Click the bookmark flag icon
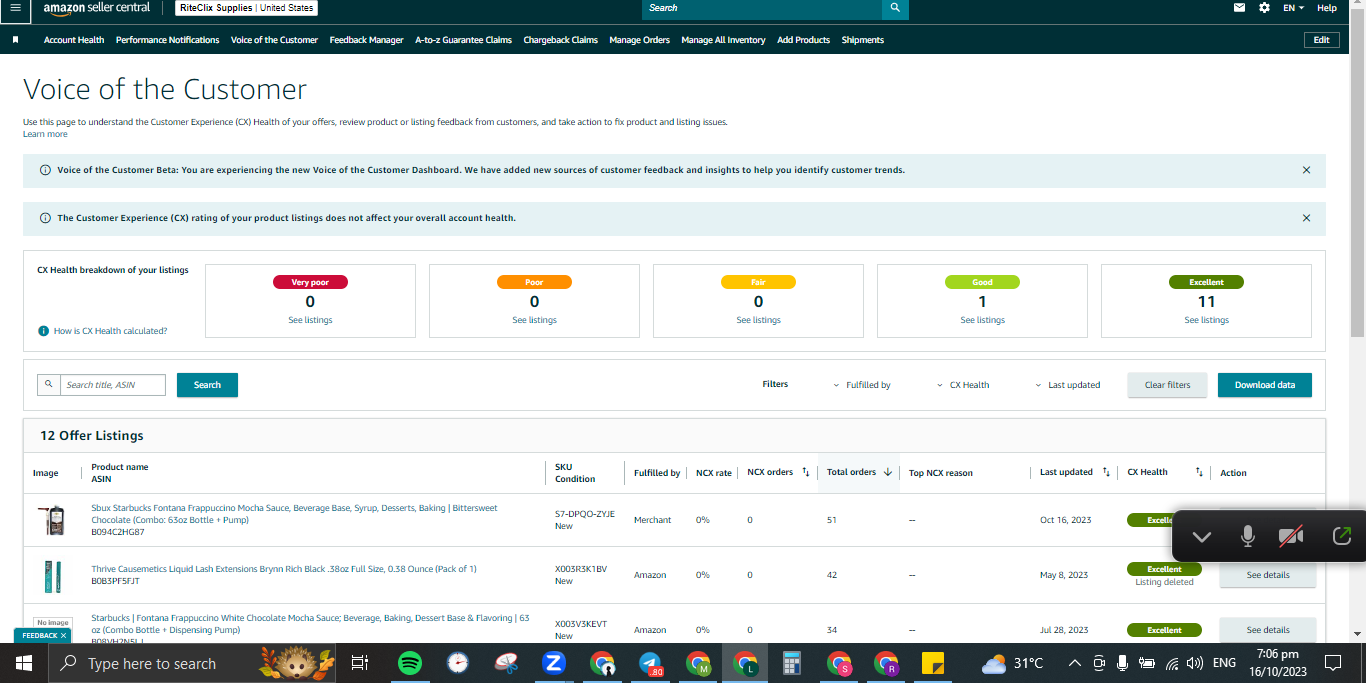Image resolution: width=1366 pixels, height=683 pixels. tap(16, 40)
